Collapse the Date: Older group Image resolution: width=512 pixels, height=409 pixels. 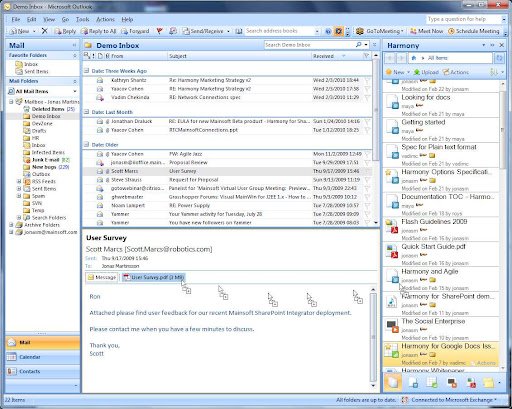[x=87, y=145]
